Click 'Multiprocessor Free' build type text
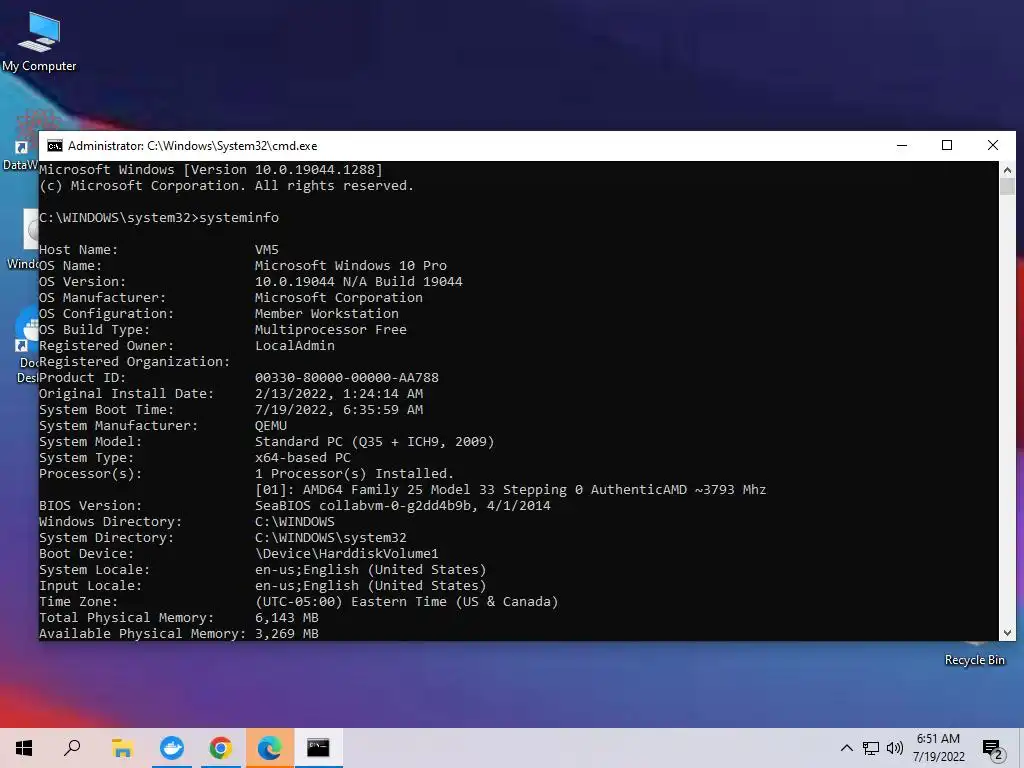The image size is (1024, 768). point(330,330)
